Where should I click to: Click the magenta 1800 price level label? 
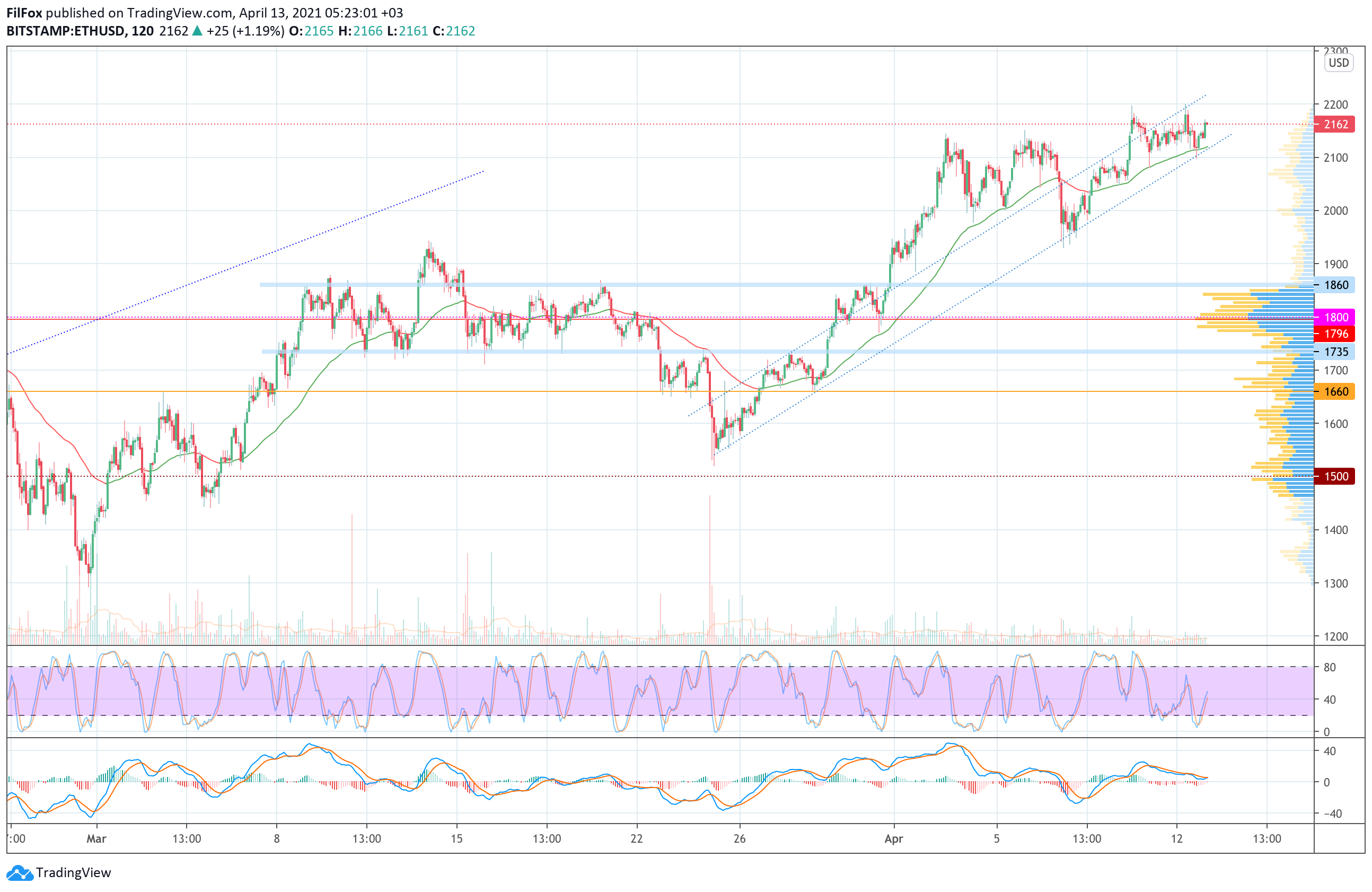(1335, 317)
